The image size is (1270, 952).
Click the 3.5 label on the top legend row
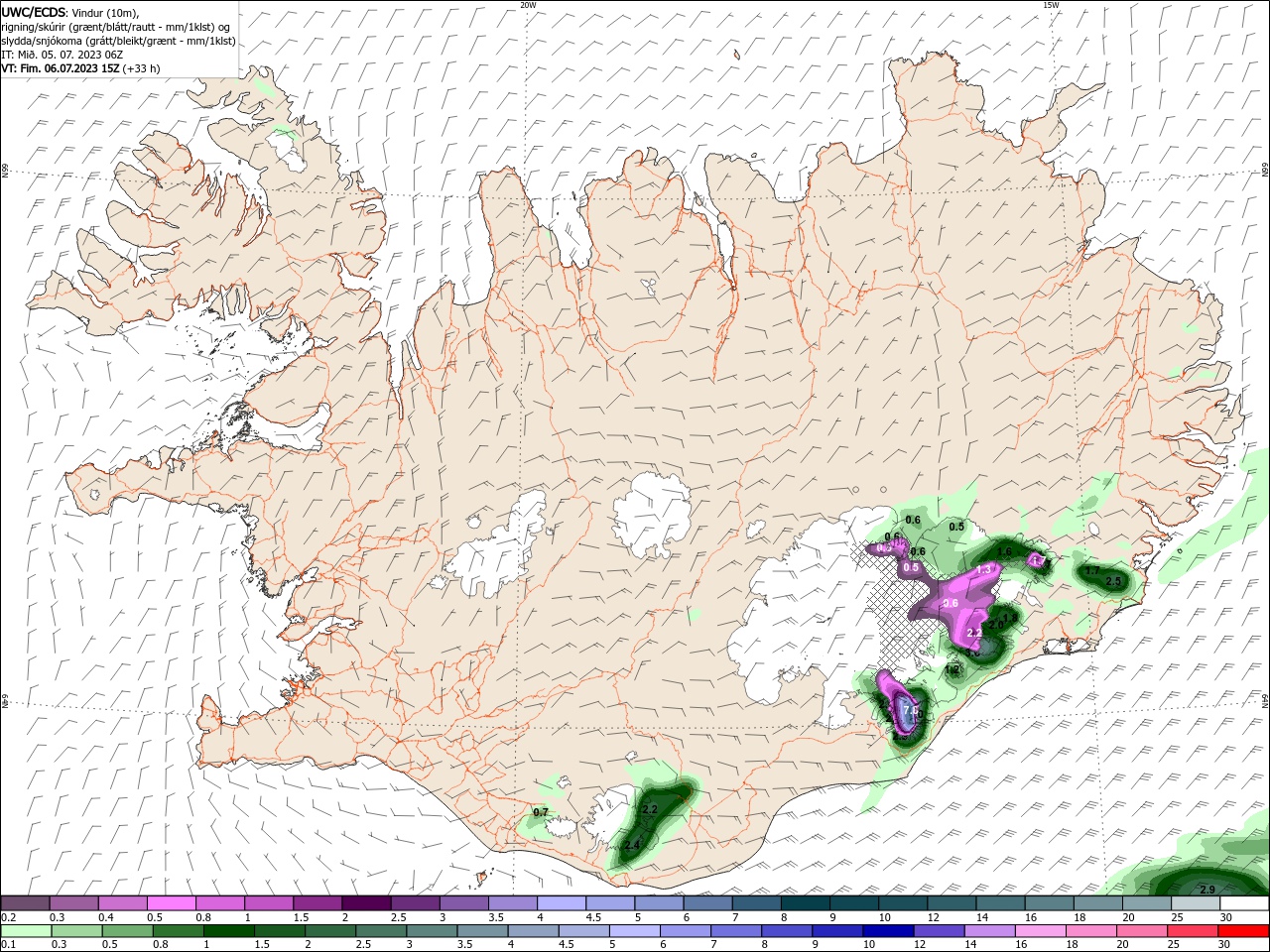tap(495, 917)
